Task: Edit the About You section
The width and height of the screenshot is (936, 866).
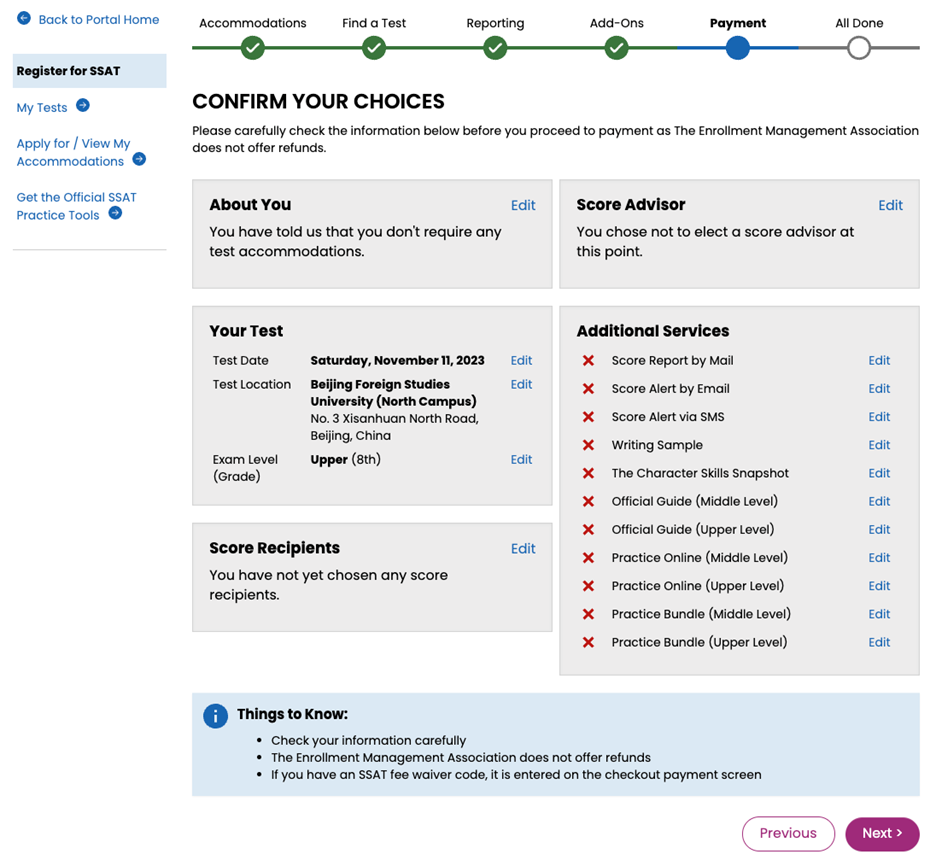Action: pyautogui.click(x=523, y=205)
